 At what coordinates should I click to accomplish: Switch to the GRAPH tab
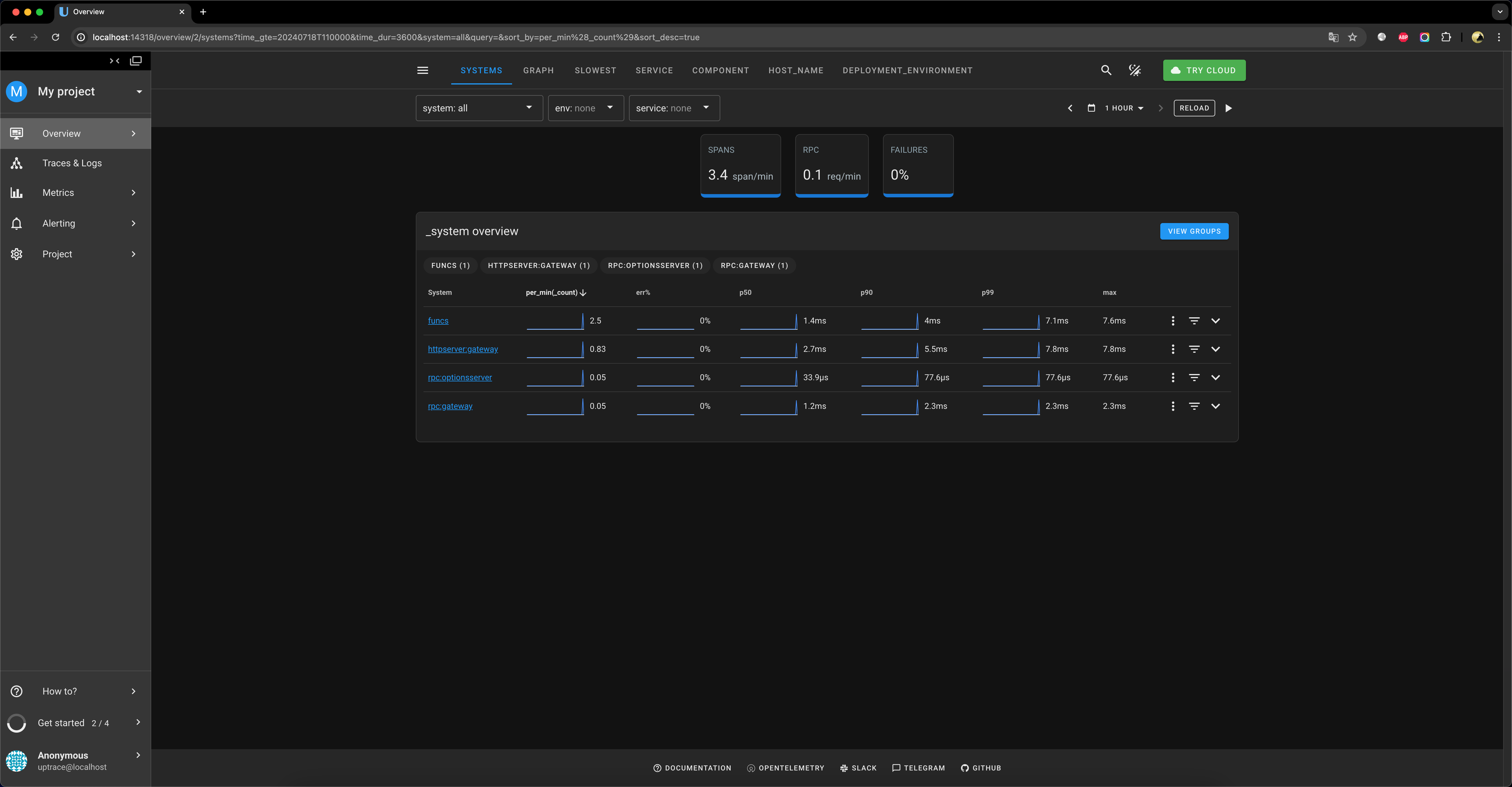click(538, 71)
